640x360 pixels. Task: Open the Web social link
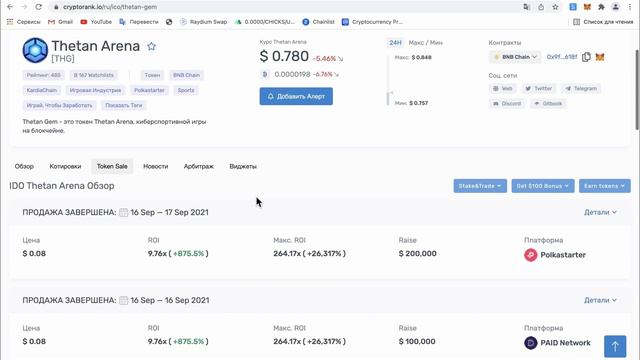click(x=502, y=89)
